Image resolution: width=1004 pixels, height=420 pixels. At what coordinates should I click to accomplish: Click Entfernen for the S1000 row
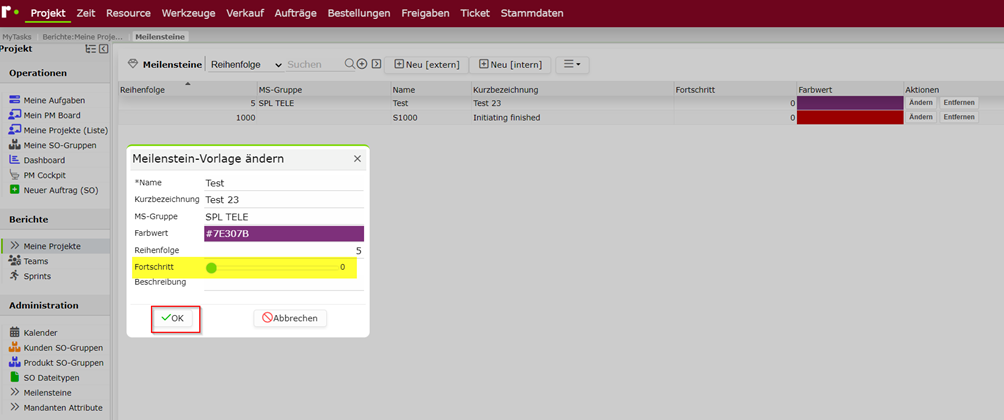[x=959, y=117]
